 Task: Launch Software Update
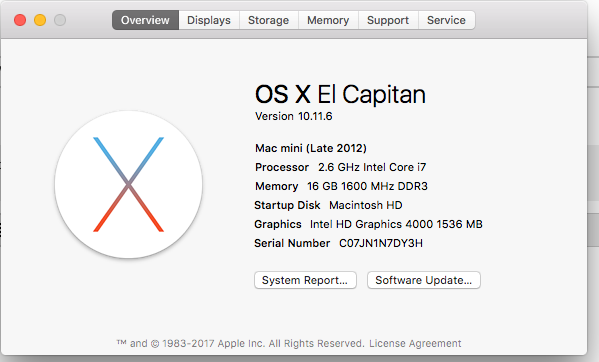[424, 280]
